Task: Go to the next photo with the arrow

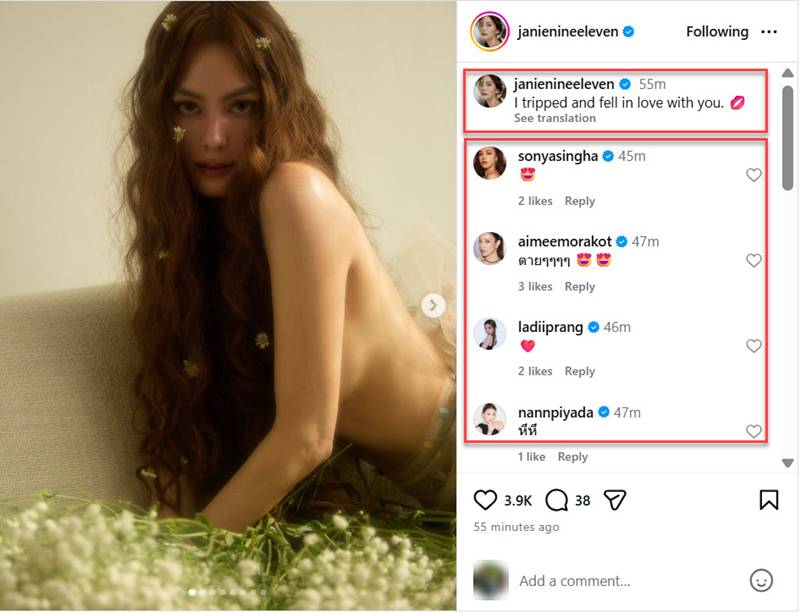Action: click(433, 306)
